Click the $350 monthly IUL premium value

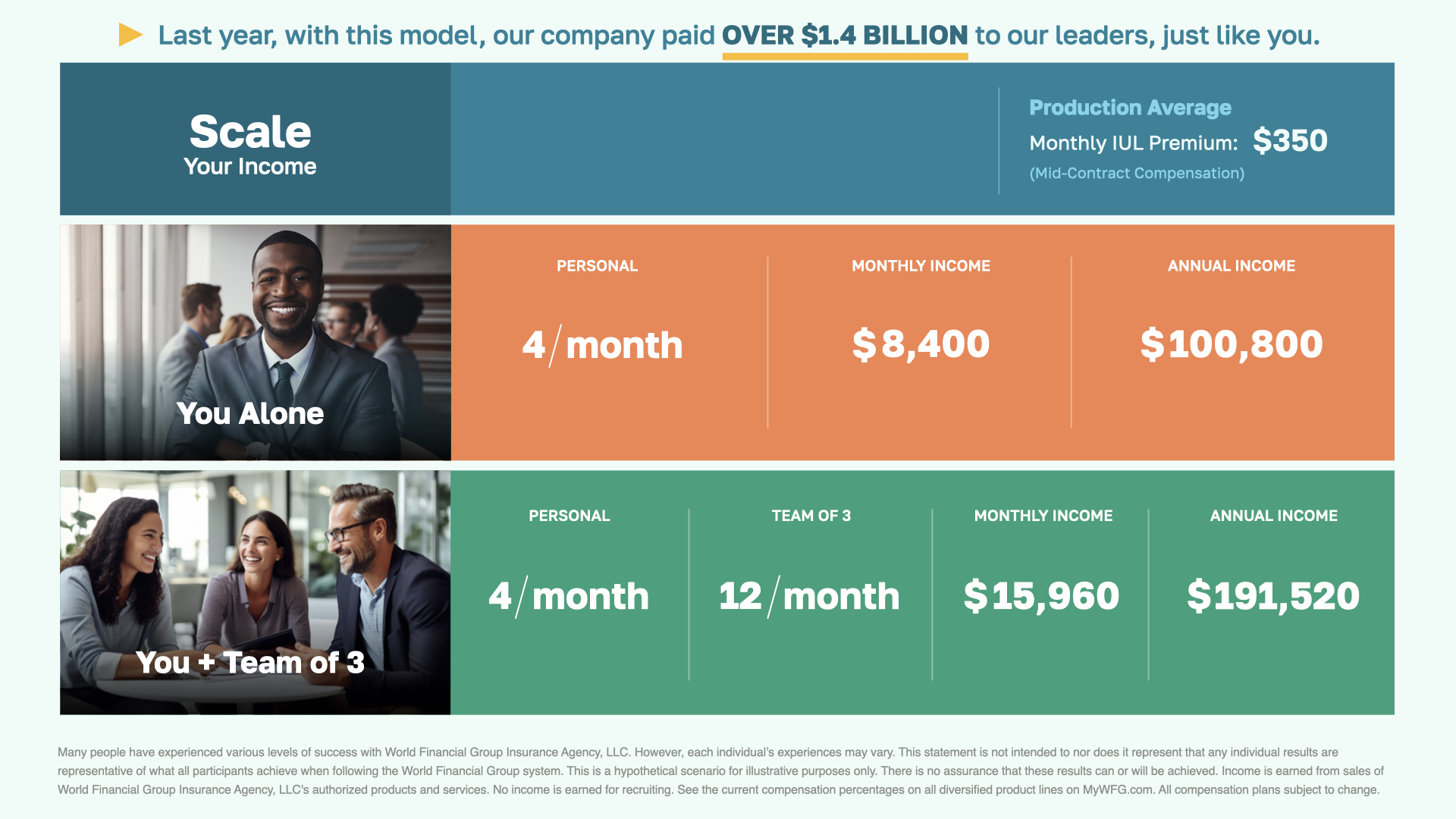1289,141
